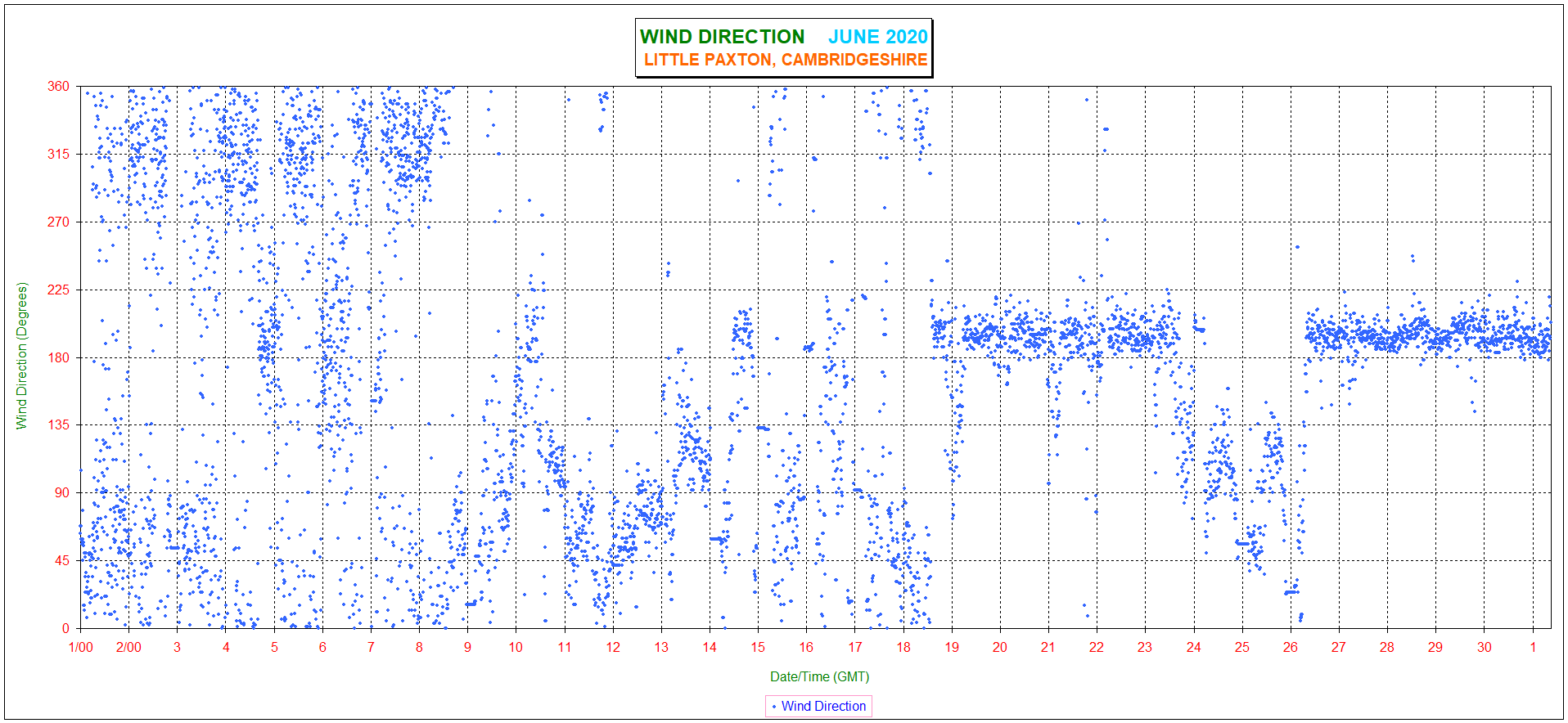Click x-axis date label 6

click(x=322, y=647)
